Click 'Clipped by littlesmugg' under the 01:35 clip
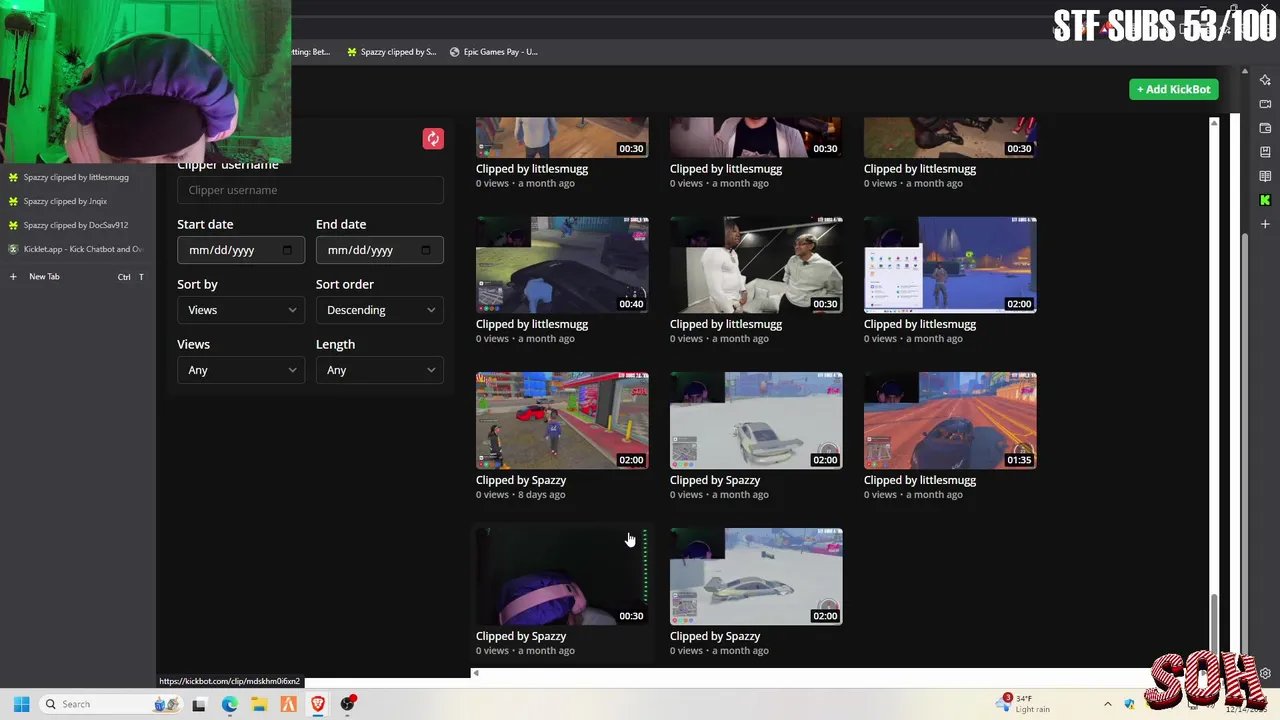Viewport: 1280px width, 720px height. (920, 480)
